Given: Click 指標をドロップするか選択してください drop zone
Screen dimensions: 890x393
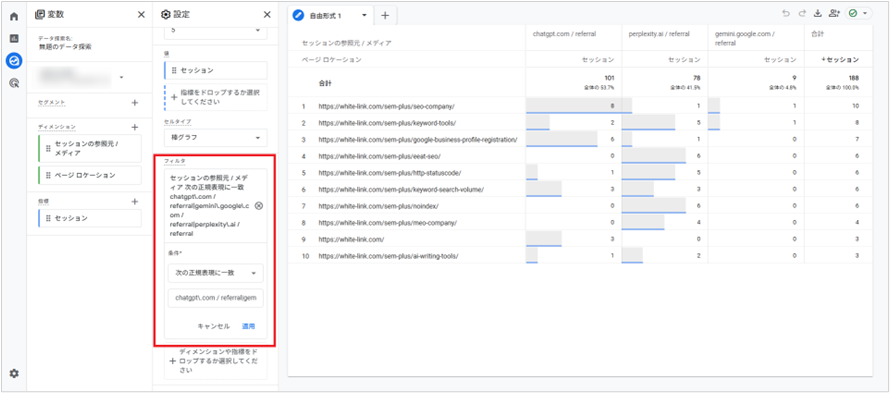Looking at the screenshot, I should coord(216,97).
